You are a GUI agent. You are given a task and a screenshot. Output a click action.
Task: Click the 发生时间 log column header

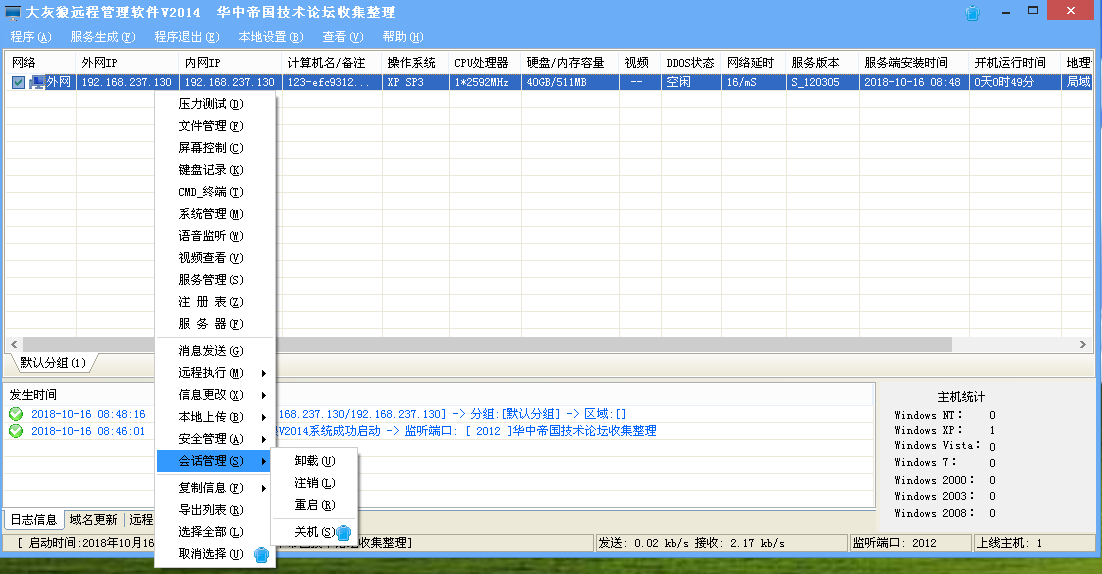point(33,395)
